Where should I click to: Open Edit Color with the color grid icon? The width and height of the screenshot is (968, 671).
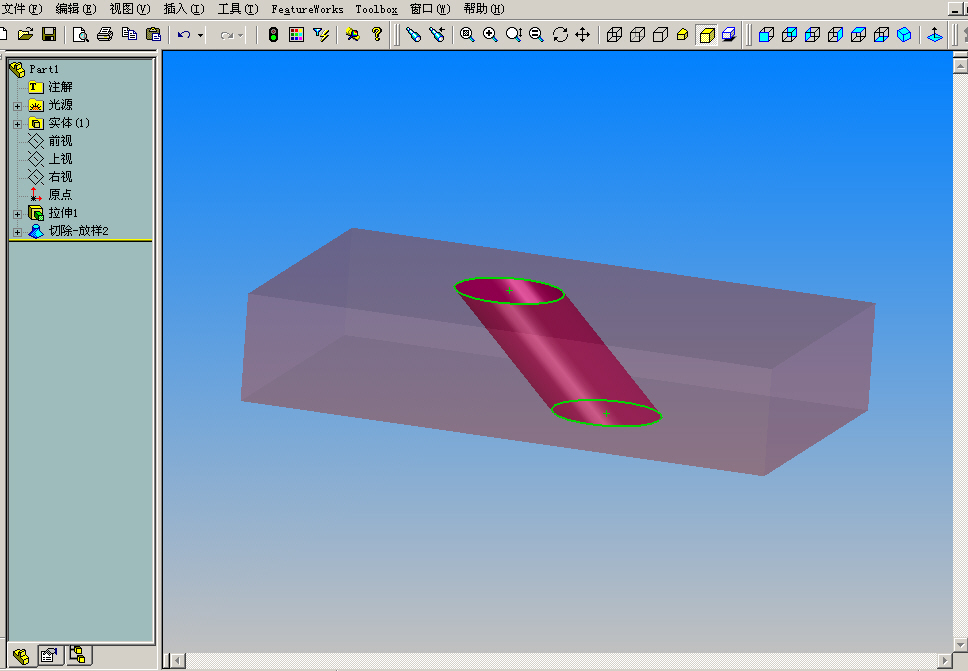296,35
